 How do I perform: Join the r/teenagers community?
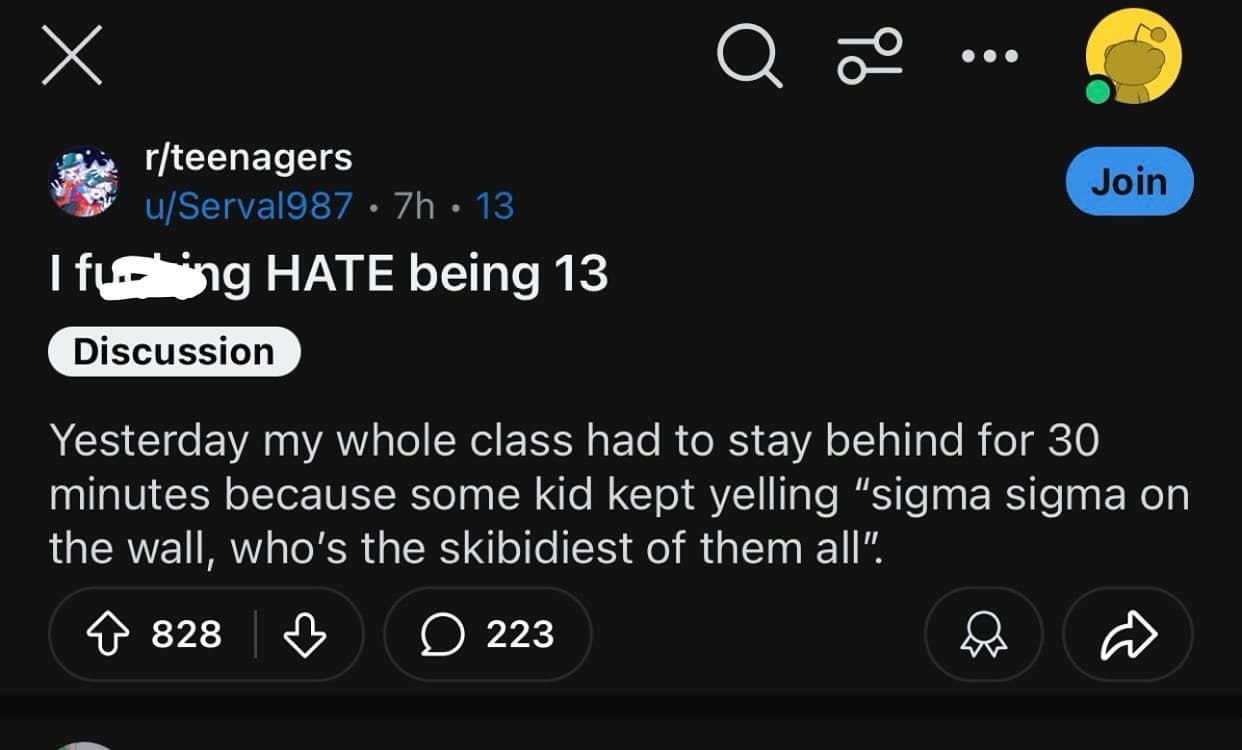(1129, 182)
